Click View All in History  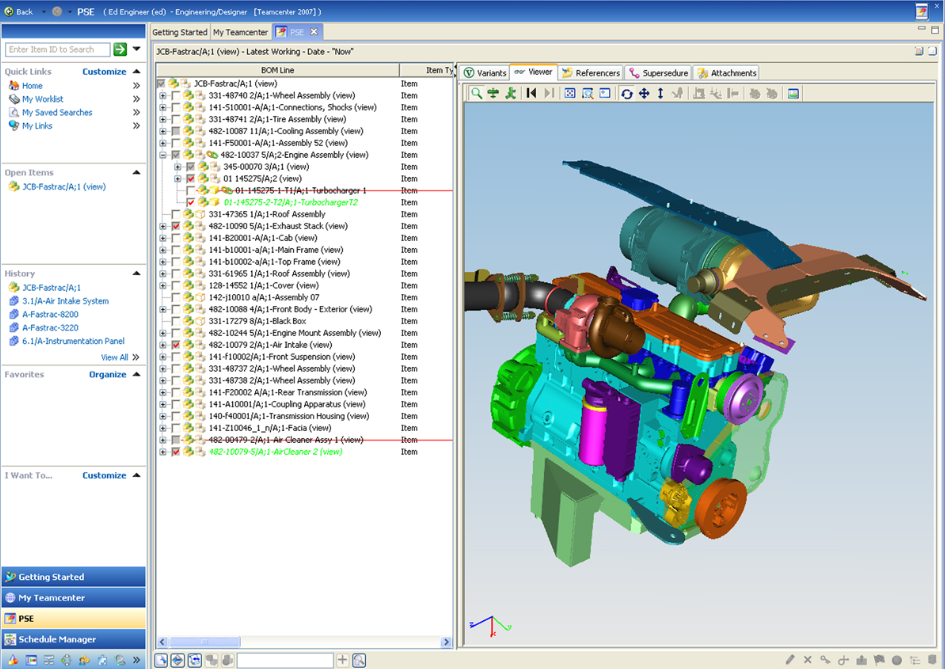115,357
